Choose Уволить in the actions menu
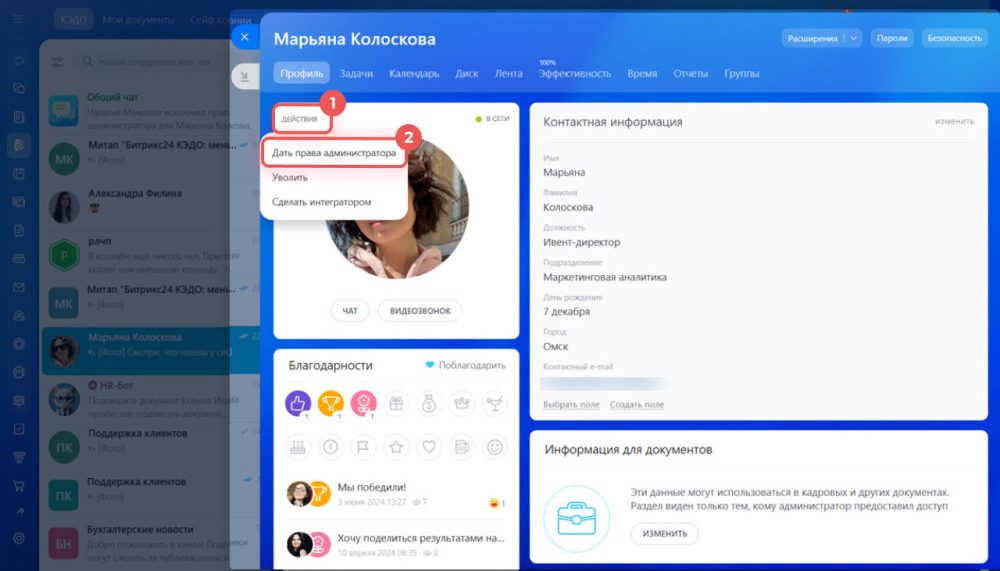 pos(290,177)
